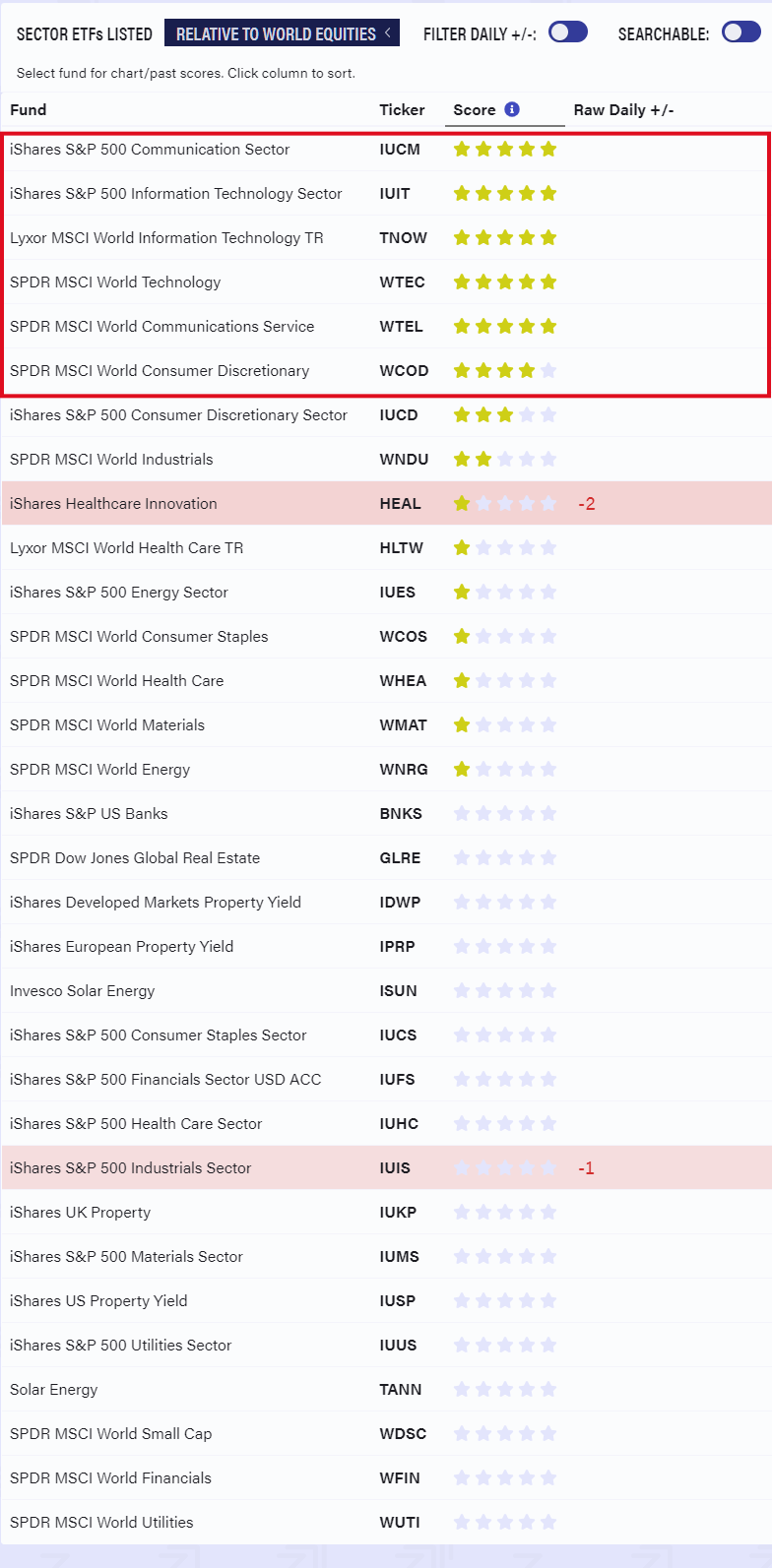Select iShares Developed Markets Property Yield
Image resolution: width=772 pixels, height=1568 pixels.
coord(156,903)
